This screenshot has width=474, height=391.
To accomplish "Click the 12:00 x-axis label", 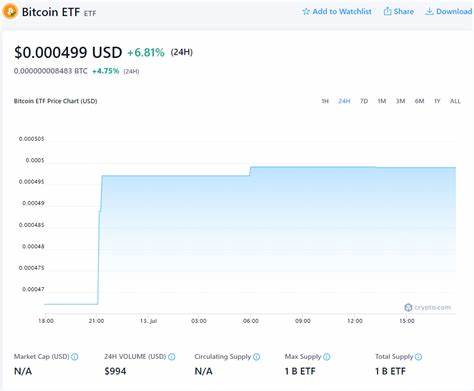I will coord(355,321).
